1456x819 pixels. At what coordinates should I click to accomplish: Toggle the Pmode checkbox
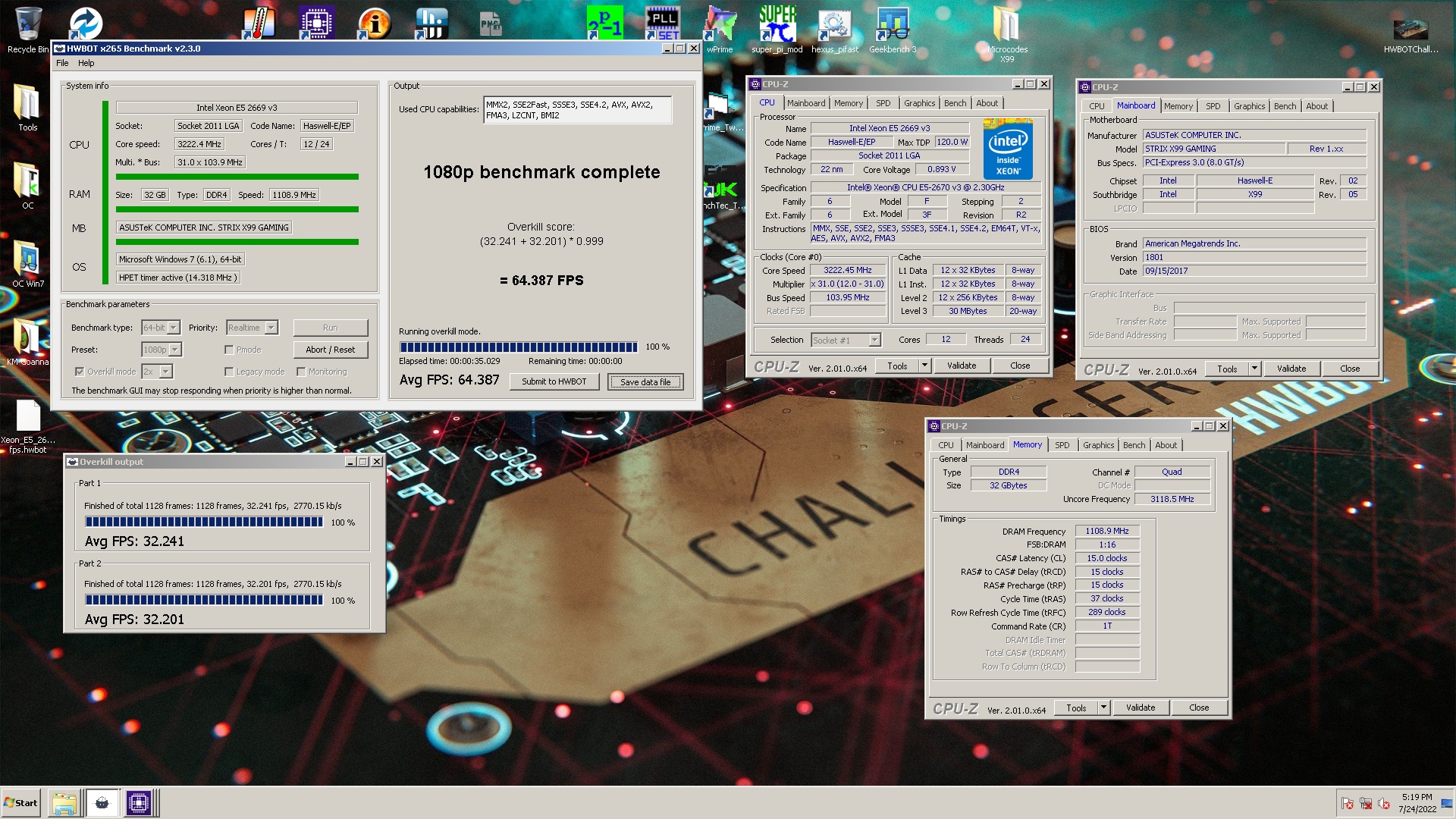(x=229, y=350)
